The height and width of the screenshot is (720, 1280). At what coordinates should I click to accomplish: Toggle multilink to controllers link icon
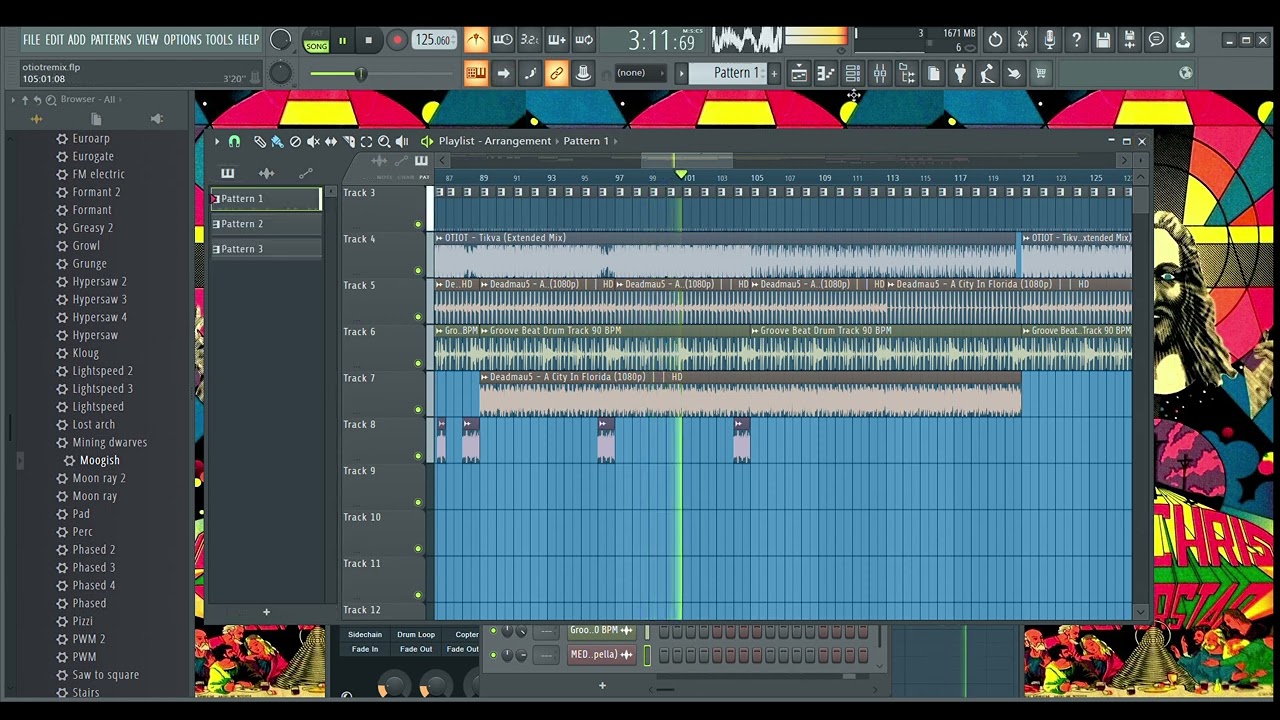[x=557, y=73]
